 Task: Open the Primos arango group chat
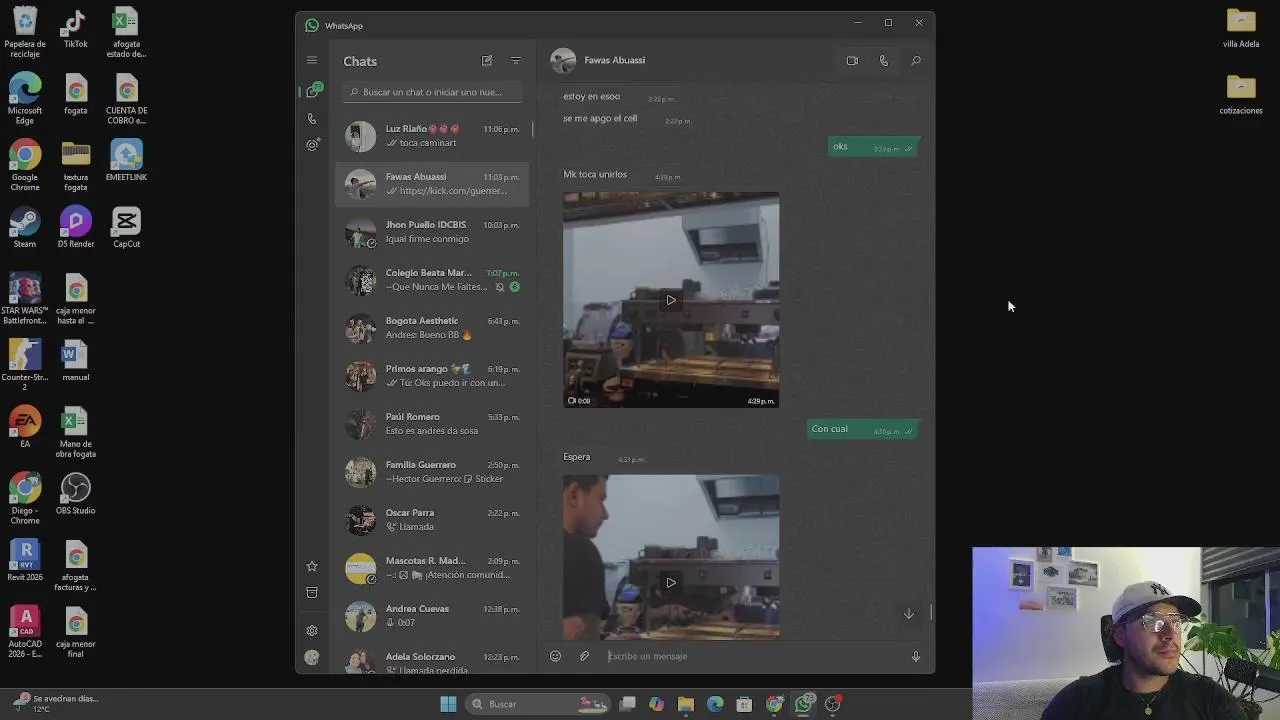click(432, 376)
